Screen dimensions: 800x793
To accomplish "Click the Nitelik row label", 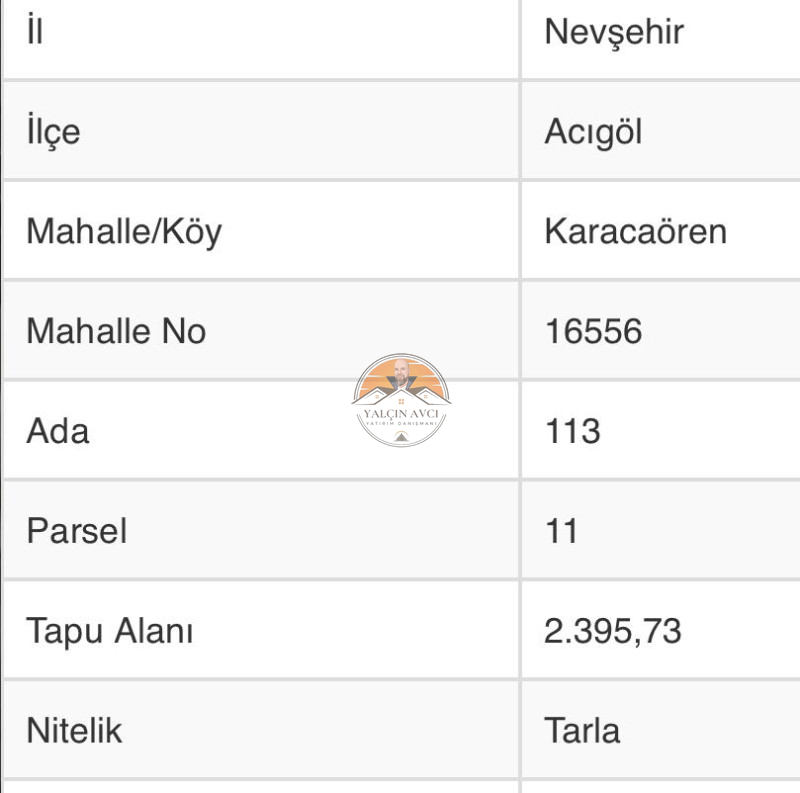I will (x=74, y=730).
